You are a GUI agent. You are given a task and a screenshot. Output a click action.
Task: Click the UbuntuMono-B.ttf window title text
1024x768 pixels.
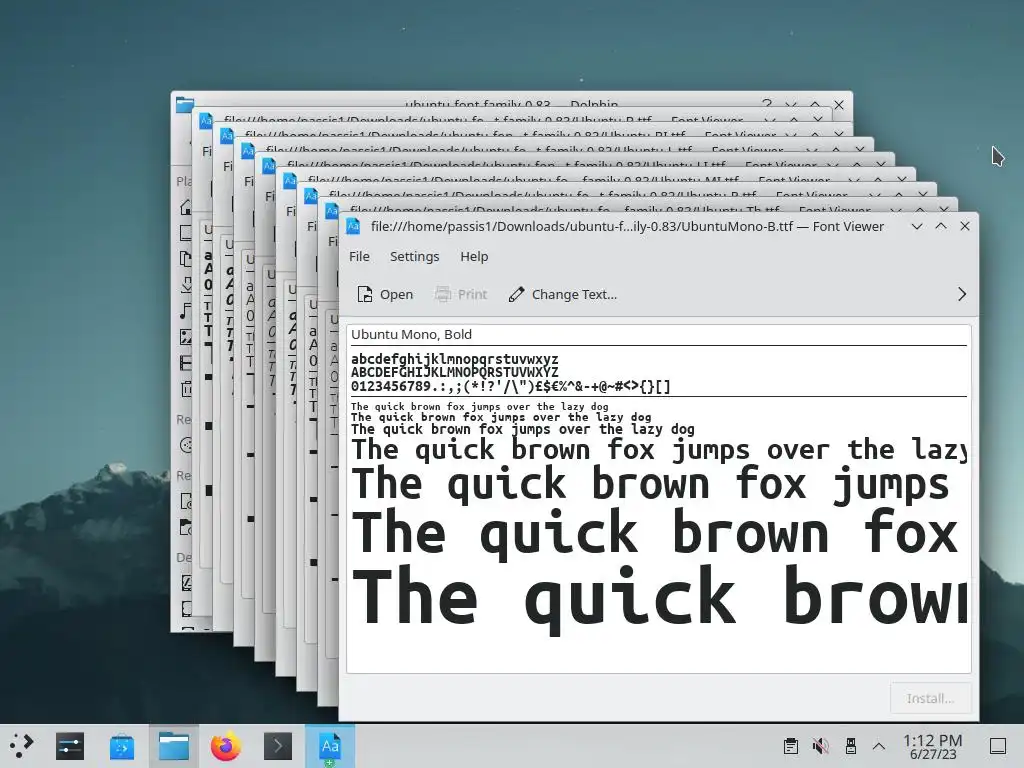(628, 226)
